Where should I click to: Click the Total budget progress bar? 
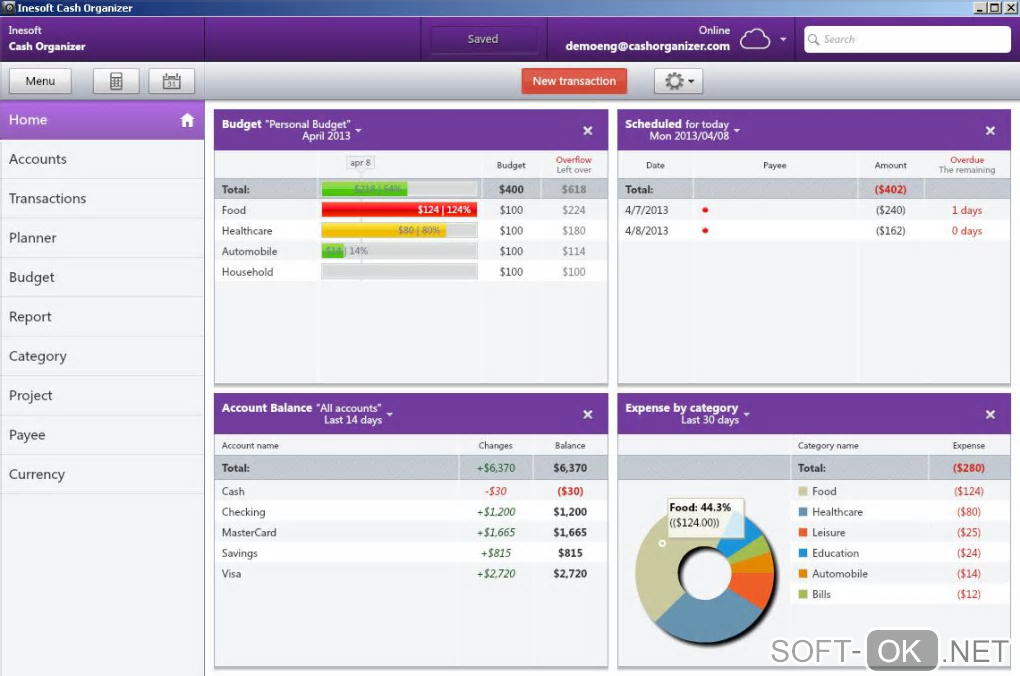[x=399, y=189]
